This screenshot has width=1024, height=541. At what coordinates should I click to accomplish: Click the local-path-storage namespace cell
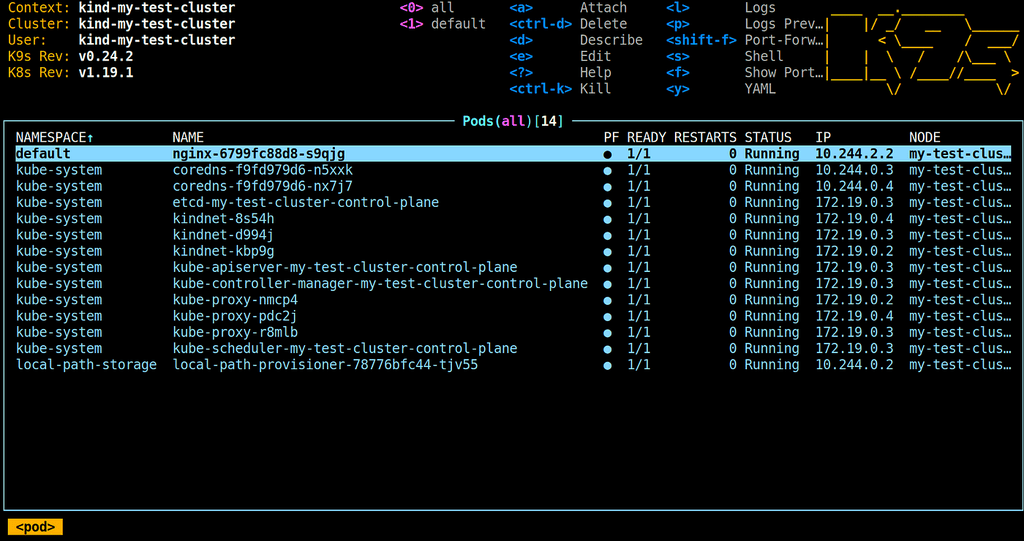tap(86, 365)
